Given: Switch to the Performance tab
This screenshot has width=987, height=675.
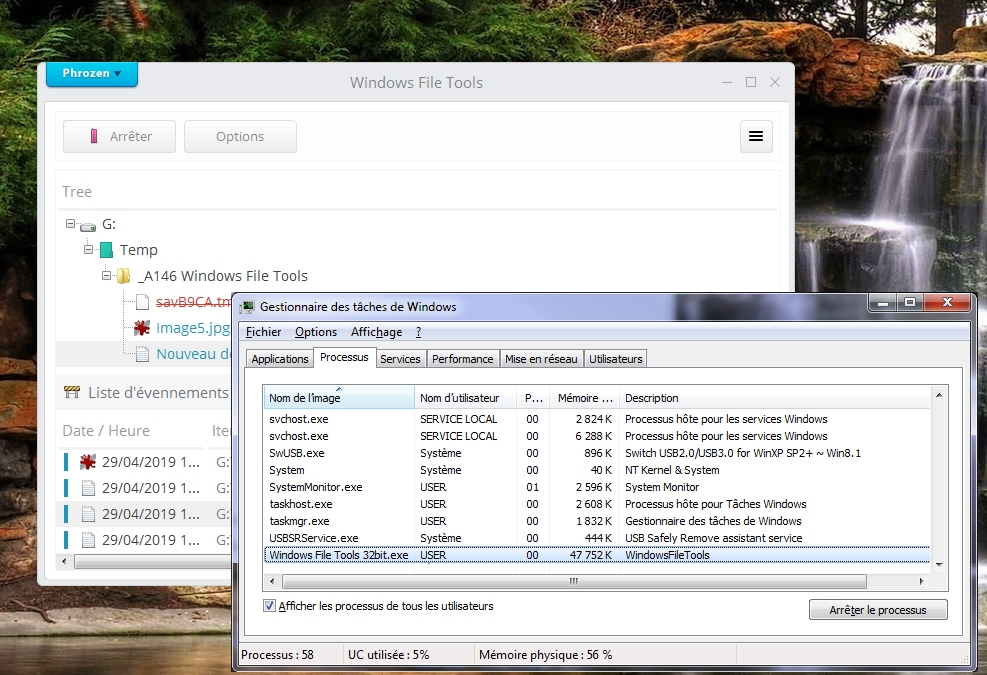Looking at the screenshot, I should [463, 359].
